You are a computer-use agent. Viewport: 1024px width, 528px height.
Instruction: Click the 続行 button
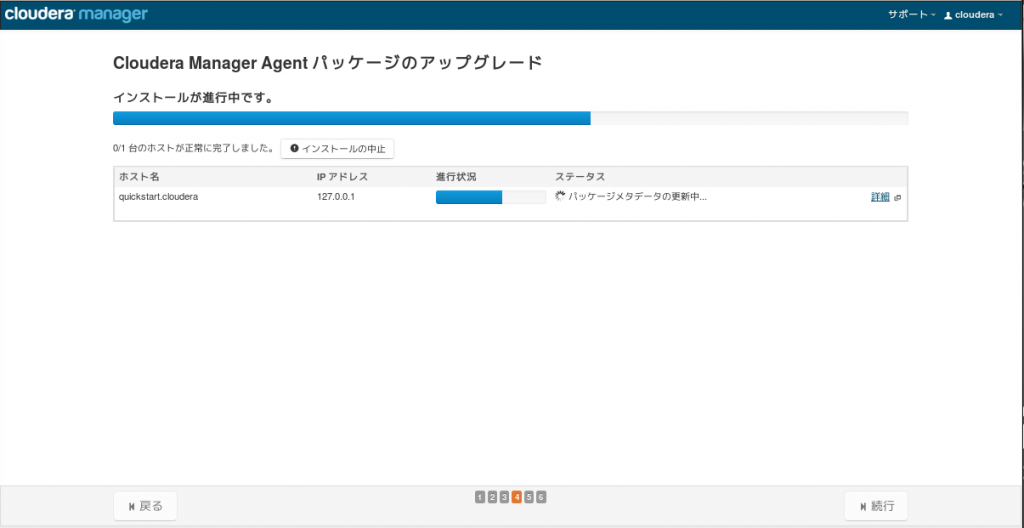coord(876,506)
